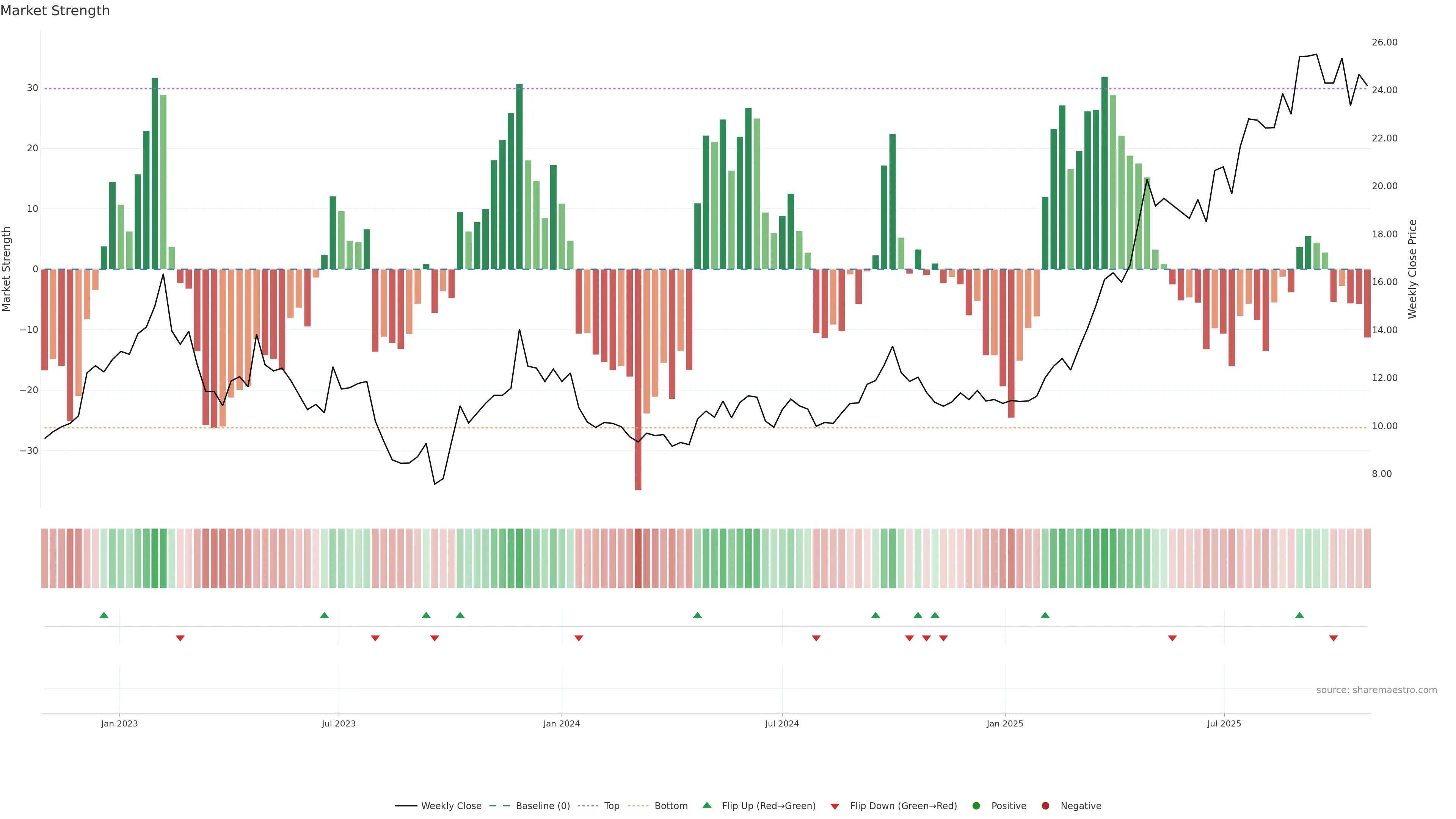
Task: Click the Jul 2024 x-axis label
Action: pos(782,723)
